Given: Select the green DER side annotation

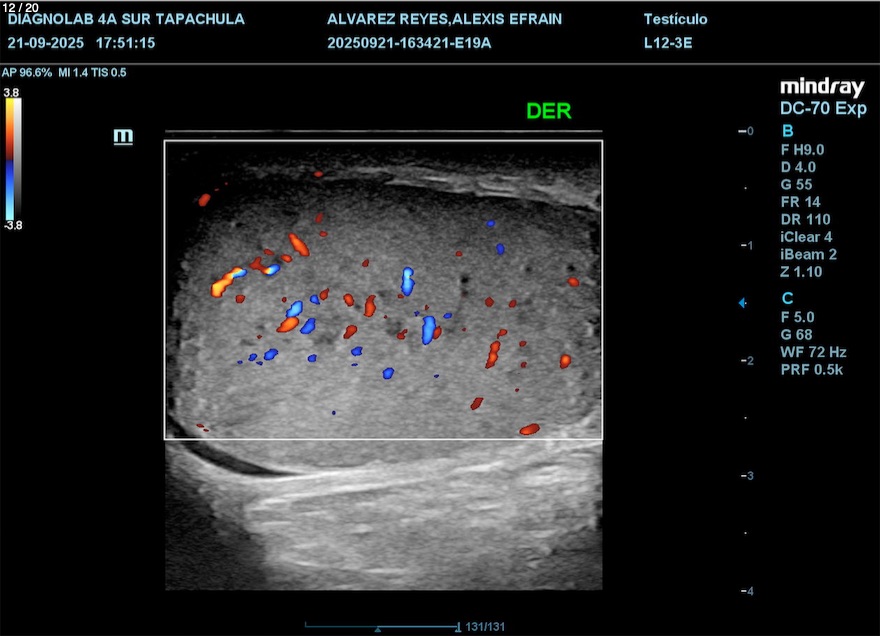Looking at the screenshot, I should pyautogui.click(x=549, y=111).
